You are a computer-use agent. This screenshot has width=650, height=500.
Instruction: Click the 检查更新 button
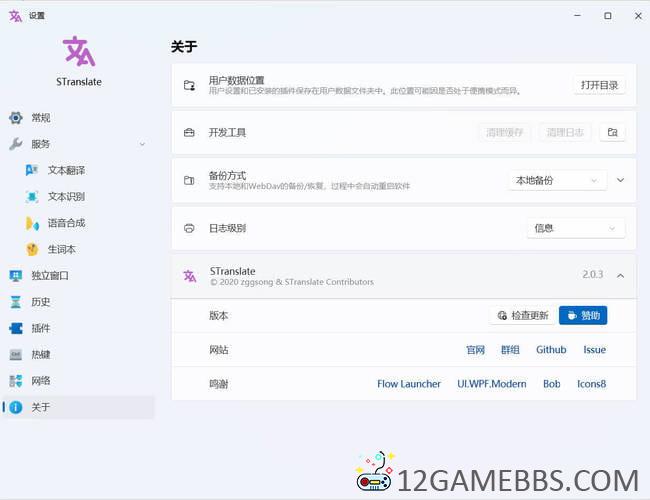tap(522, 316)
